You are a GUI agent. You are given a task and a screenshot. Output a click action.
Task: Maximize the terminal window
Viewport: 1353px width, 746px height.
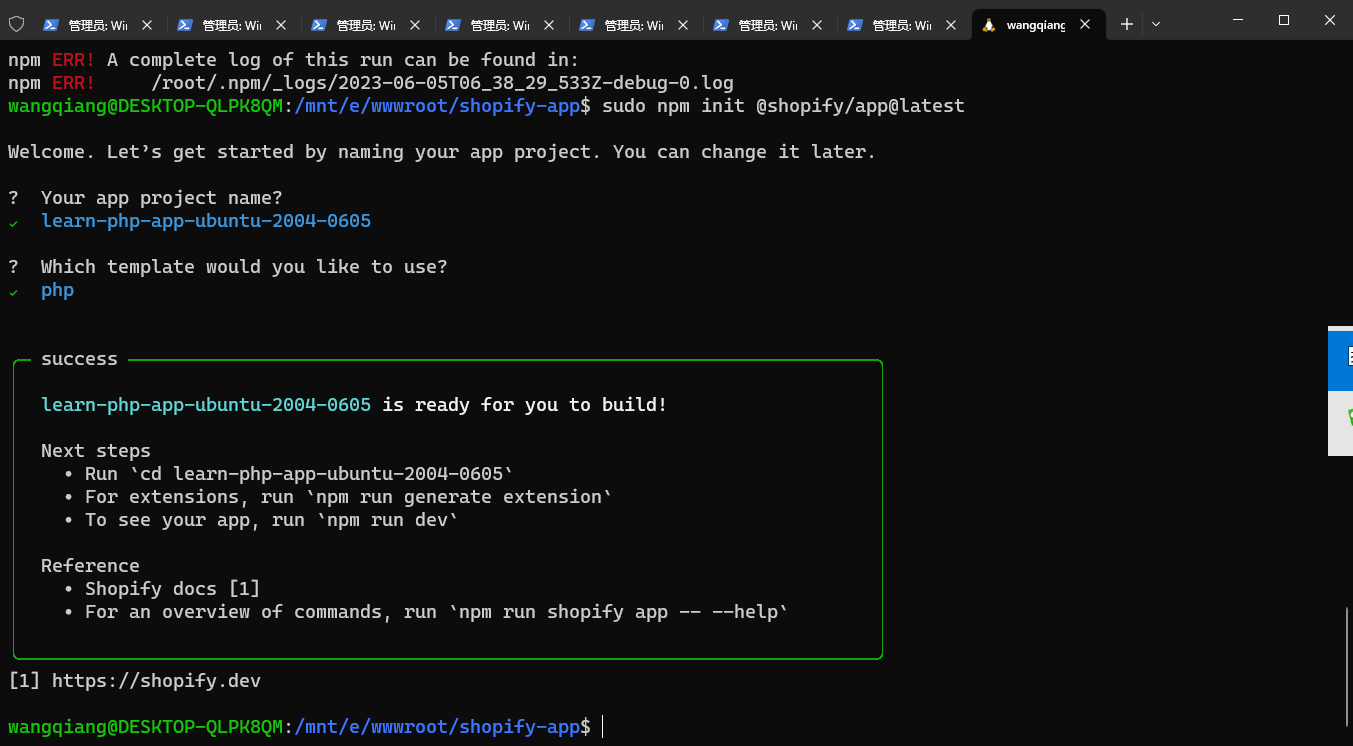(x=1284, y=20)
